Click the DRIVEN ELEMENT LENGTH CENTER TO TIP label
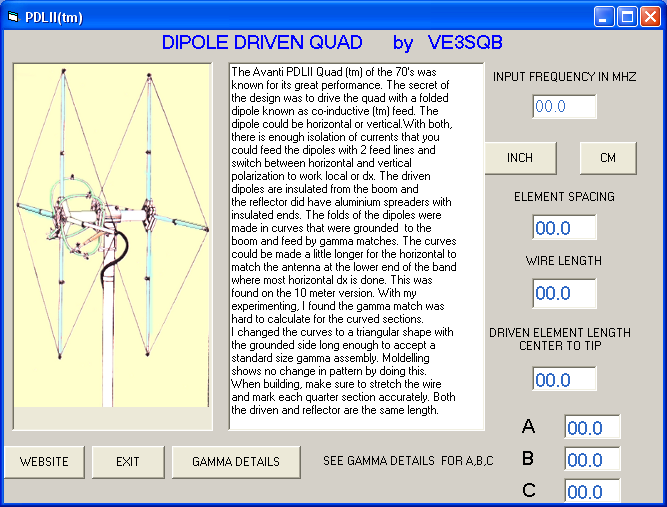Viewport: 667px width, 507px height. click(x=560, y=339)
